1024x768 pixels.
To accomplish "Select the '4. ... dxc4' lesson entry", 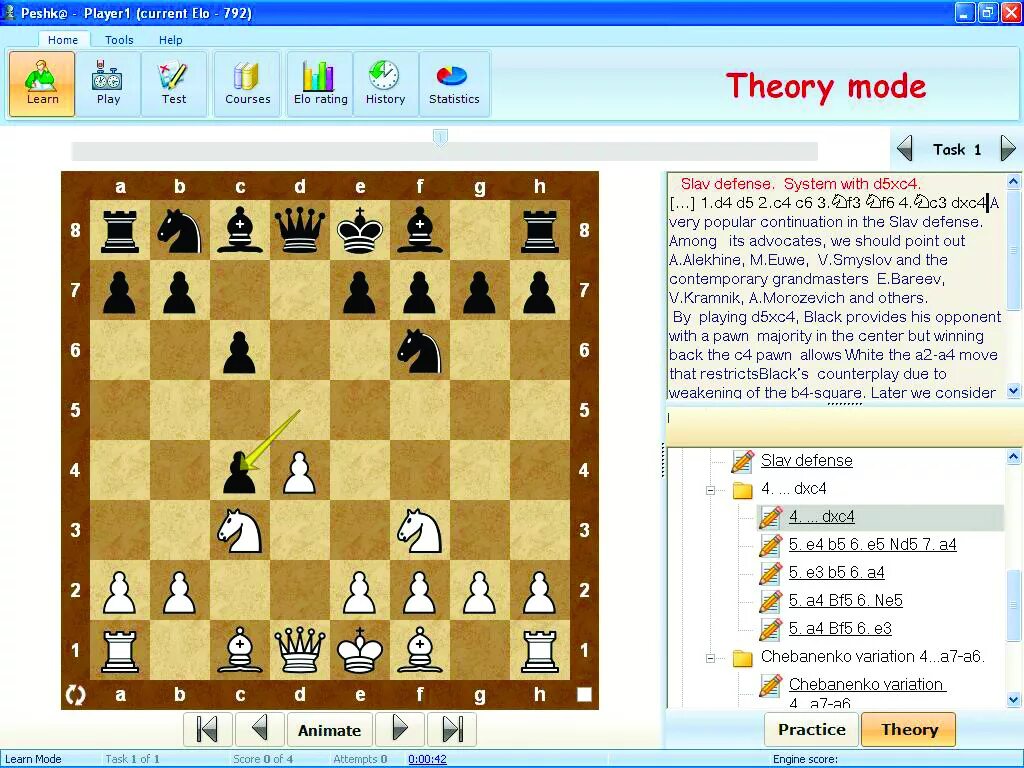I will (x=822, y=517).
